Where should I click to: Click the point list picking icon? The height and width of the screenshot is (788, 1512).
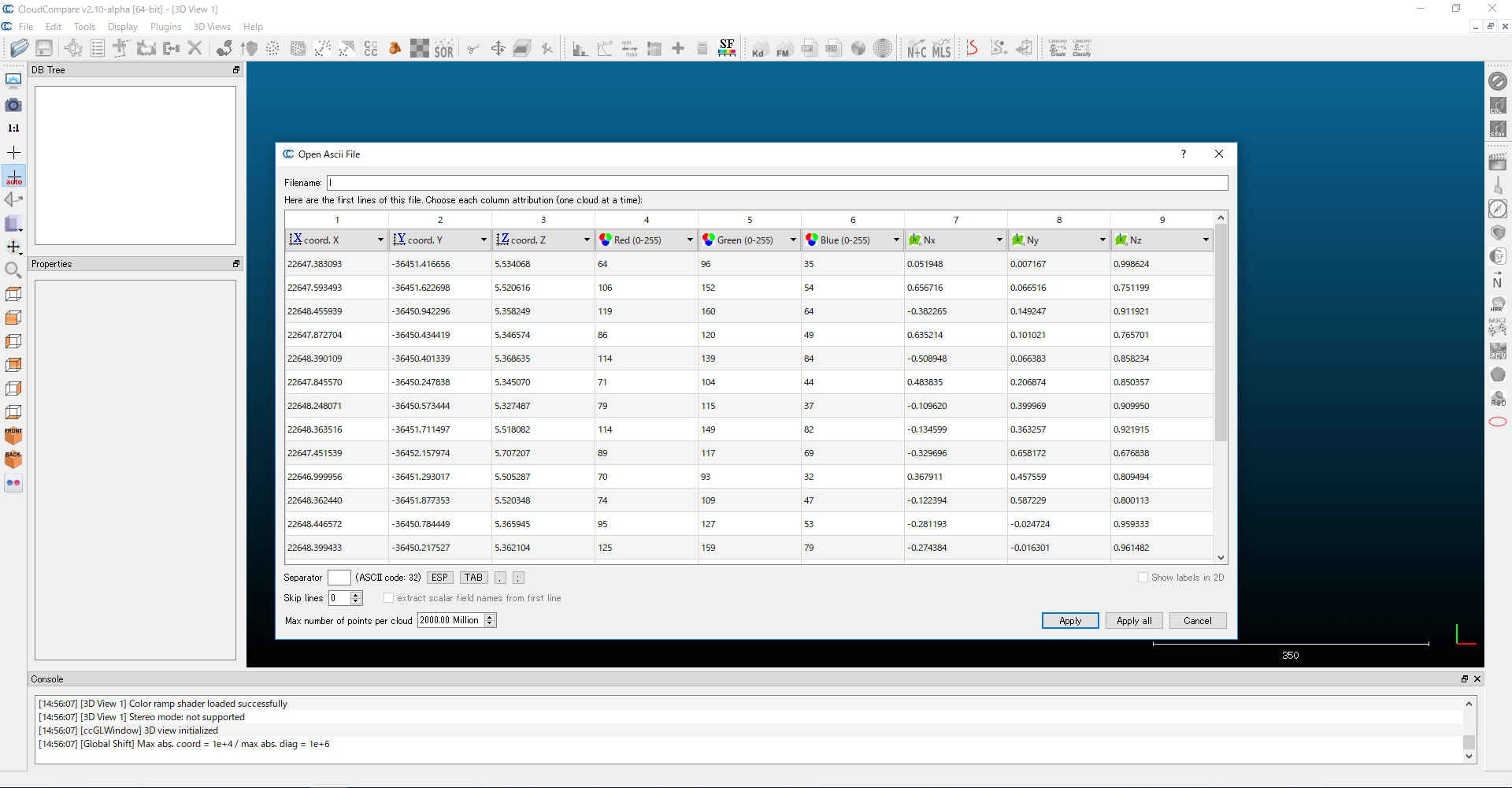(x=98, y=48)
